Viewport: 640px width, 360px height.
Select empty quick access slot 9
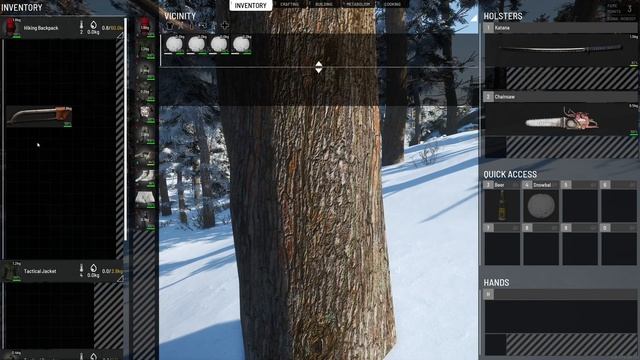580,249
